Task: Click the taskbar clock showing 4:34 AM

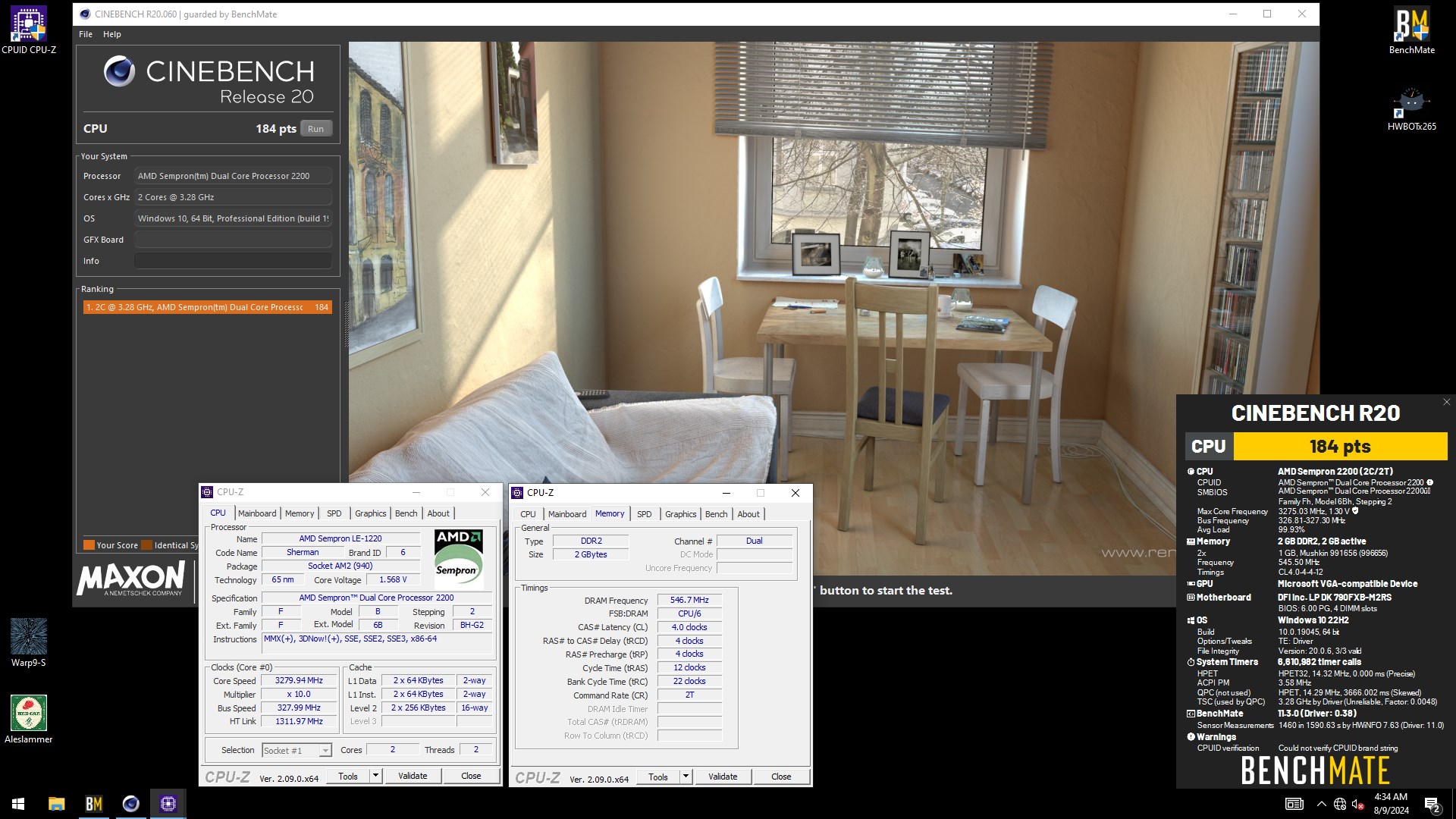Action: coord(1391,804)
